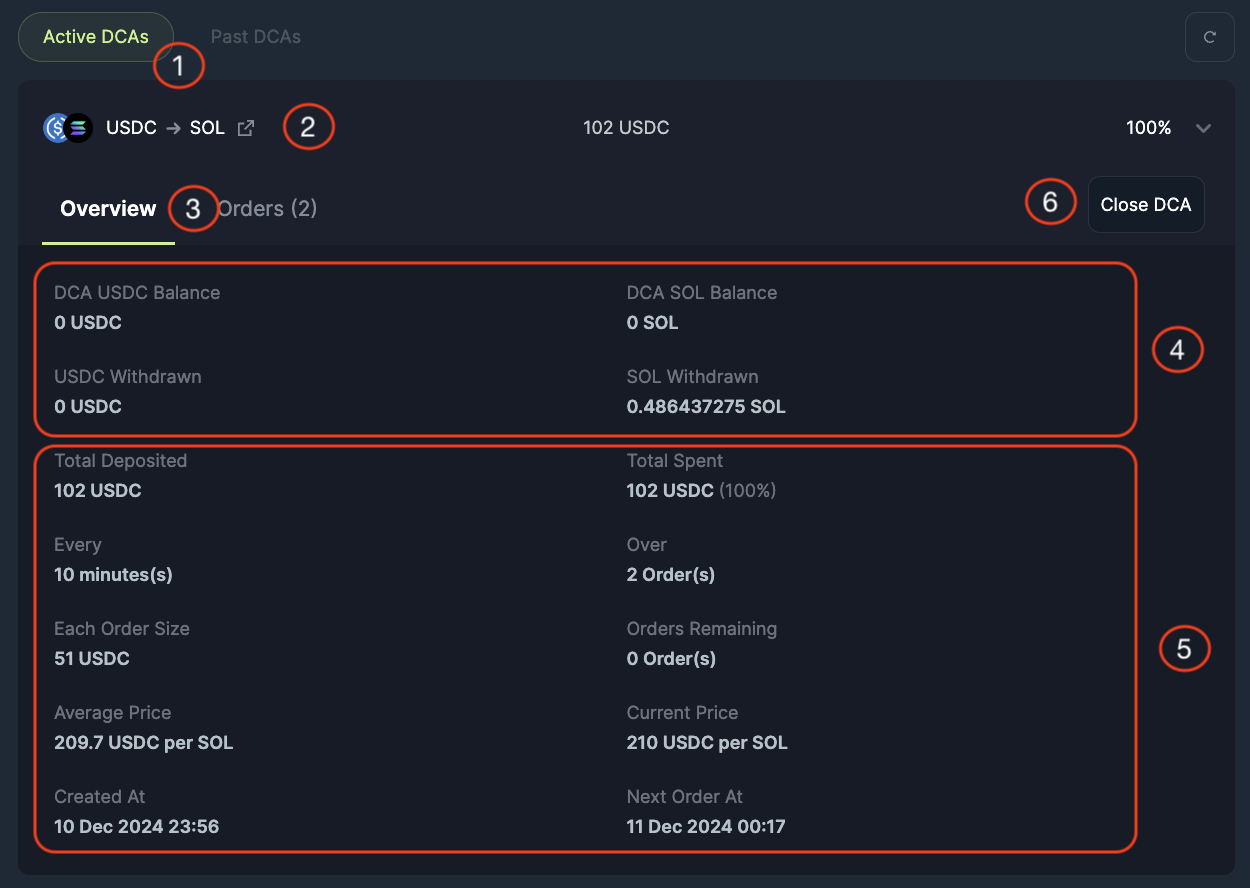Viewport: 1250px width, 888px height.
Task: Select the Overview tab
Action: pos(108,208)
